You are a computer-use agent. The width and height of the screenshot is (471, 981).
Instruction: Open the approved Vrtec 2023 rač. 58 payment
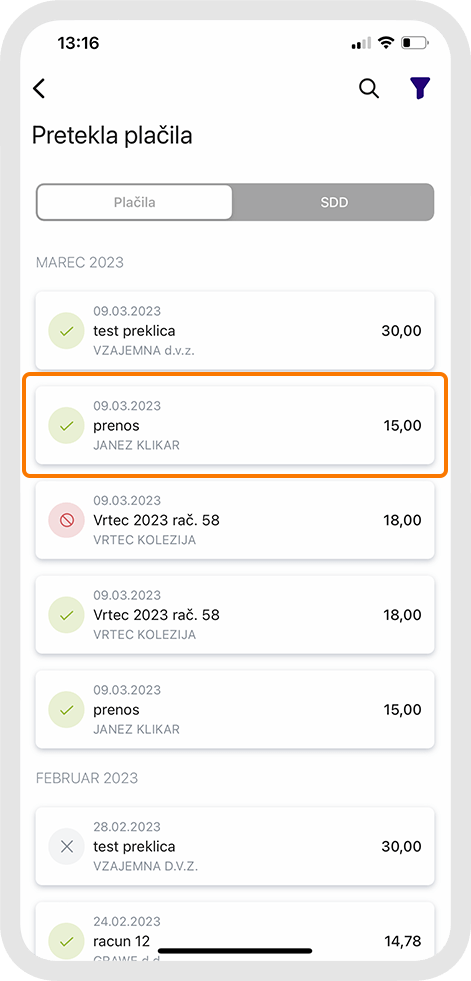[x=235, y=615]
